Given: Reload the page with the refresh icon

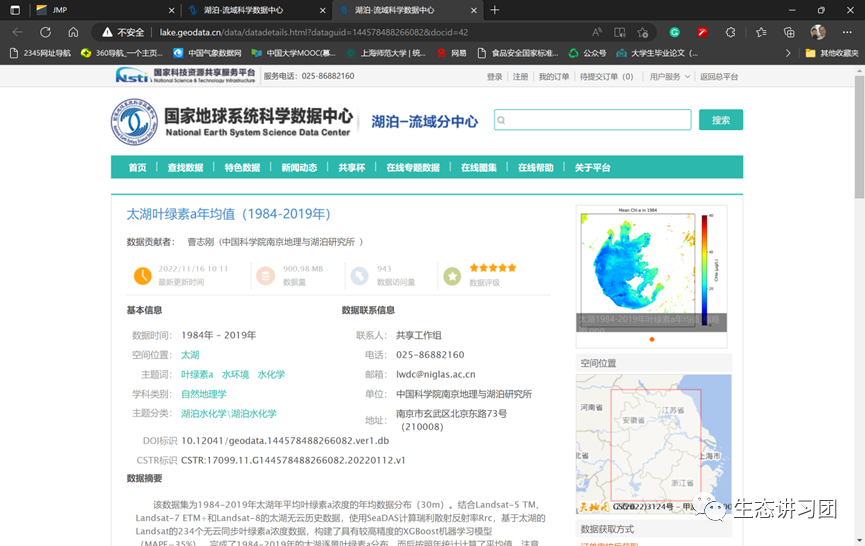Looking at the screenshot, I should 45,33.
